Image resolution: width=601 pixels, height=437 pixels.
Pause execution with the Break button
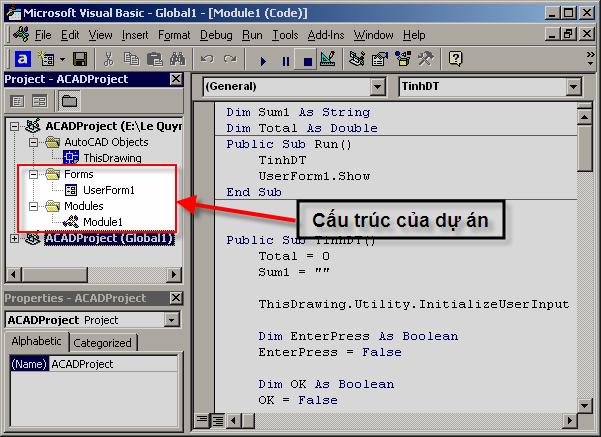tap(286, 61)
